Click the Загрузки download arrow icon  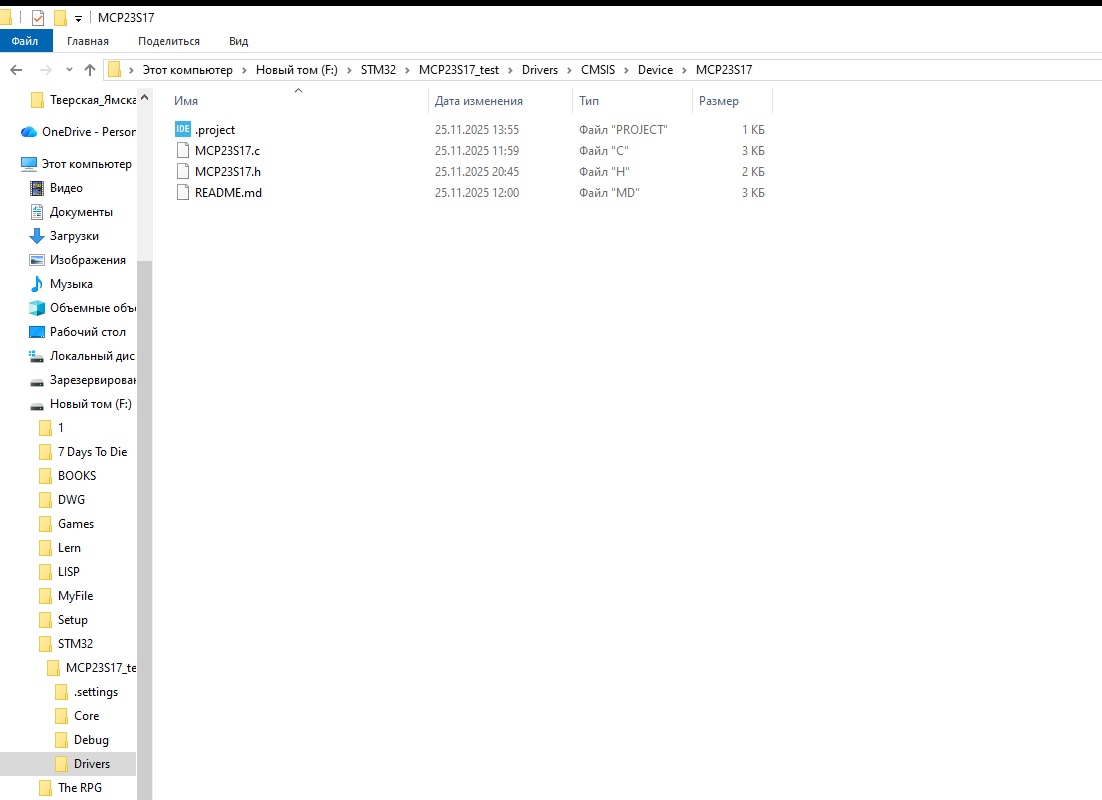pyautogui.click(x=37, y=236)
